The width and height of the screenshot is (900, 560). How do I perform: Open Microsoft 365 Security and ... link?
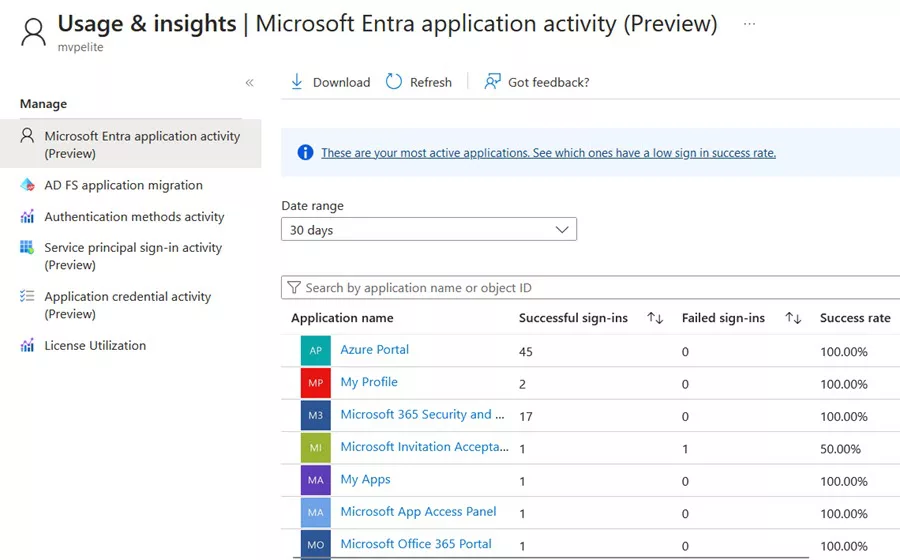click(x=422, y=414)
